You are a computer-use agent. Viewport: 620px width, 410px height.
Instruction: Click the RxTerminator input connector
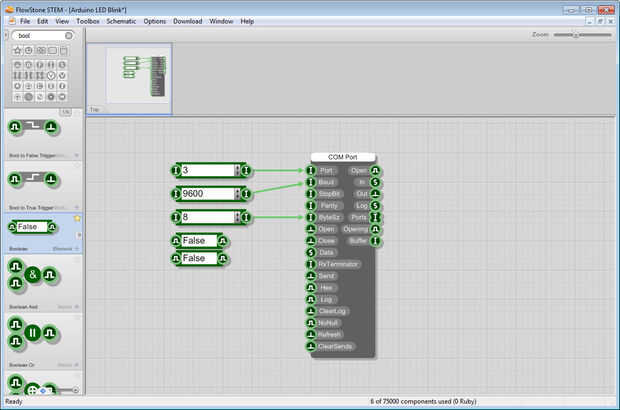click(x=311, y=264)
